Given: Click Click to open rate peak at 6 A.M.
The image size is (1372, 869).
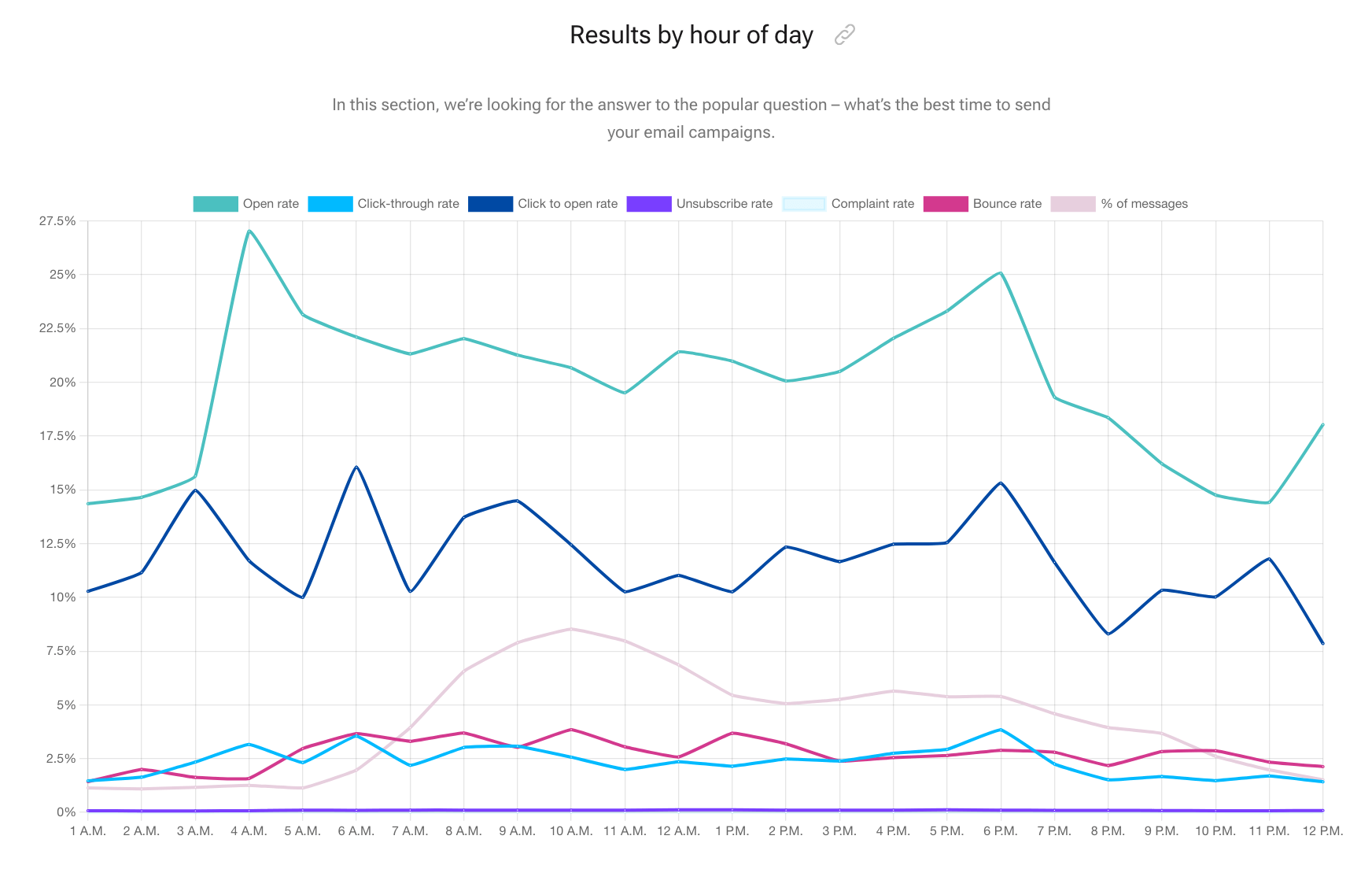Looking at the screenshot, I should click(356, 467).
